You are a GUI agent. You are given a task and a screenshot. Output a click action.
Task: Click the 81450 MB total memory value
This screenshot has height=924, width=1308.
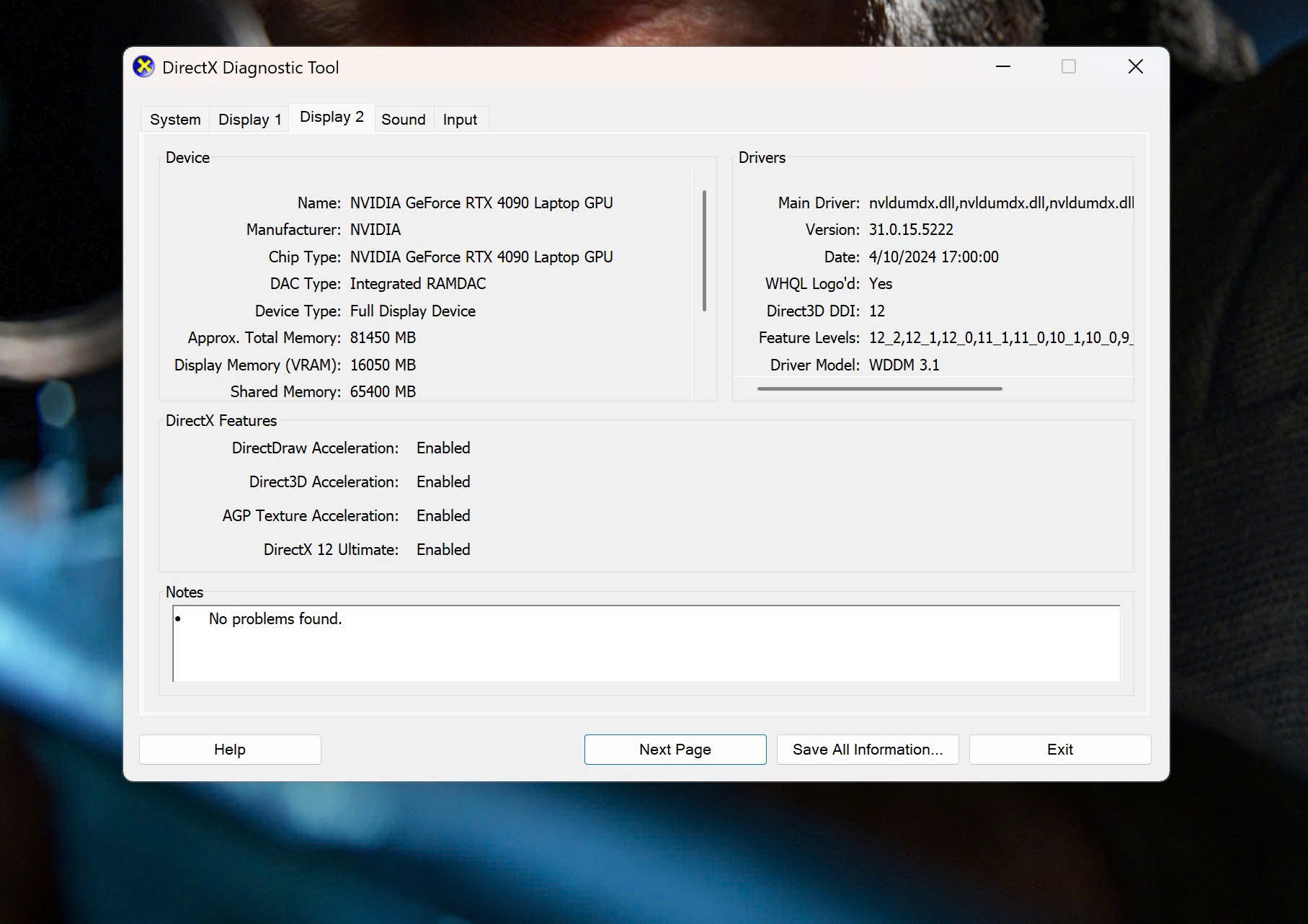383,338
